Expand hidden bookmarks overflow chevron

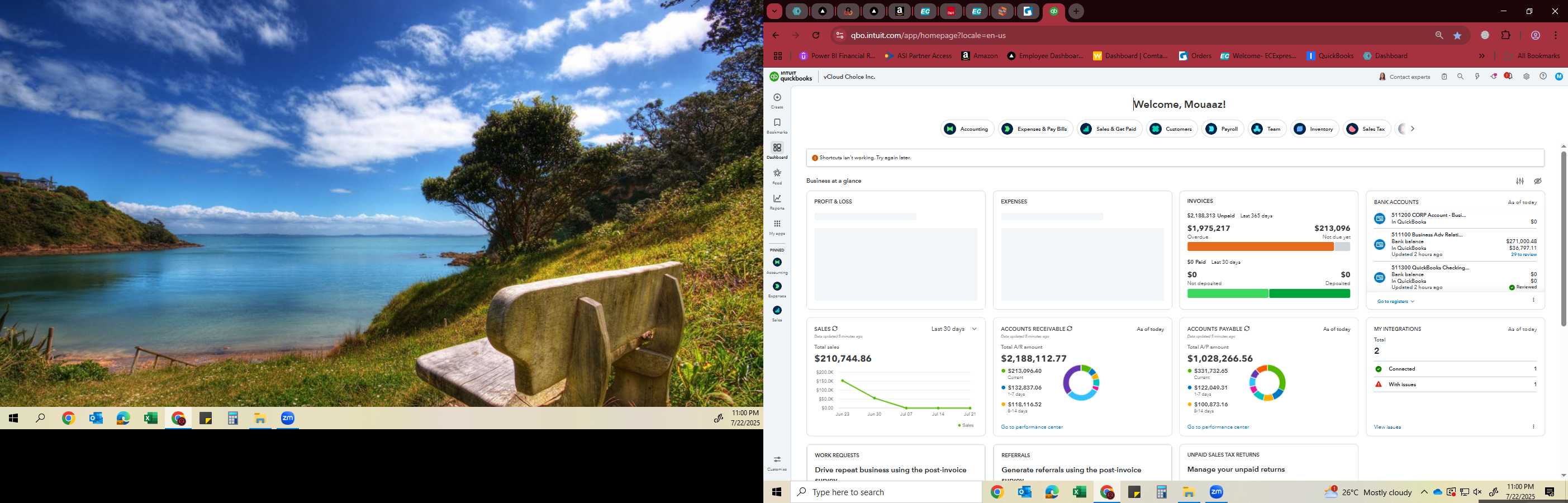1481,56
